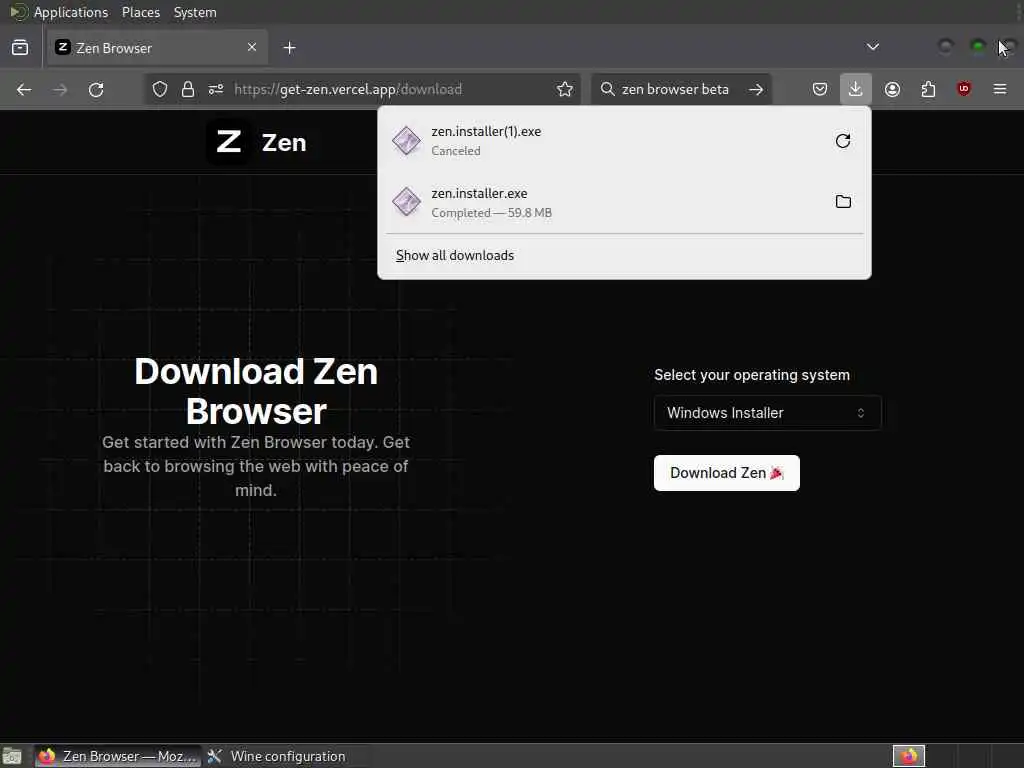Toggle the downloads toolbar button
This screenshot has width=1024, height=768.
856,89
